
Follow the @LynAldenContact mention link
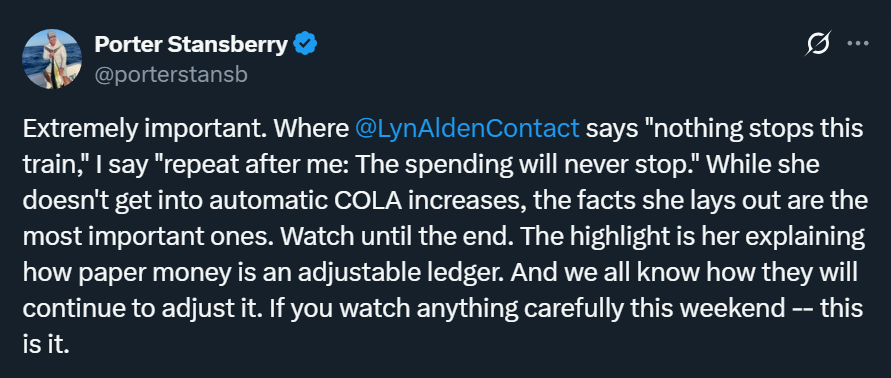click(467, 129)
